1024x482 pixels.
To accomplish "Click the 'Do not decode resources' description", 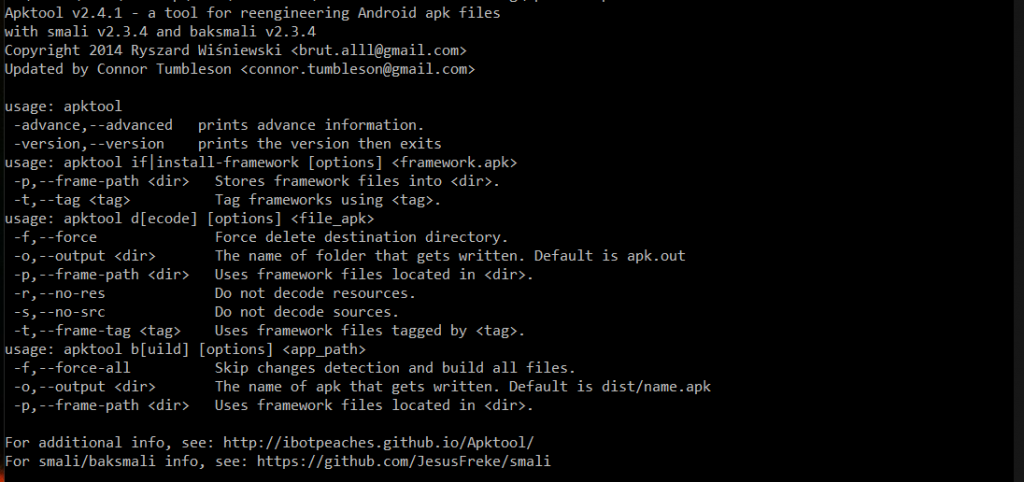I will click(x=314, y=293).
